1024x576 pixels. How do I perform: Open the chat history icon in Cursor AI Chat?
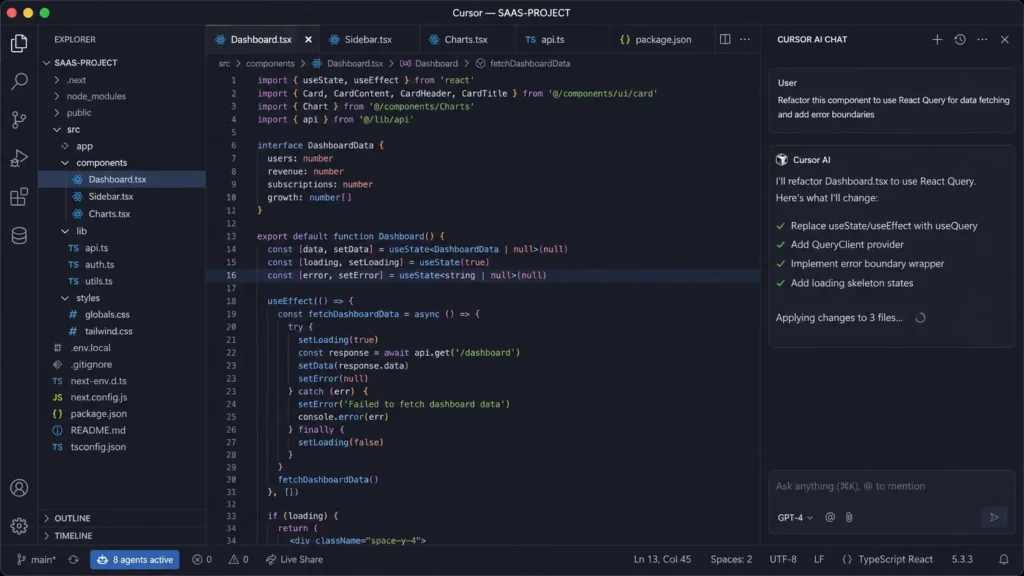[x=958, y=40]
